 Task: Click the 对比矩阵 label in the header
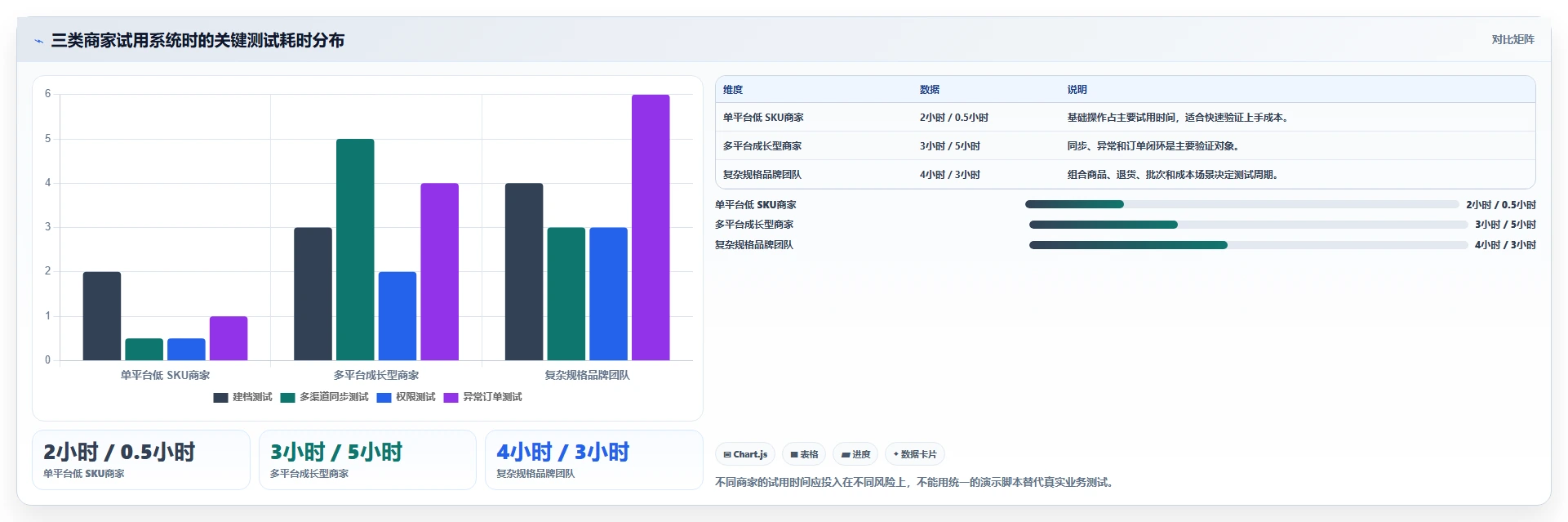point(1512,39)
